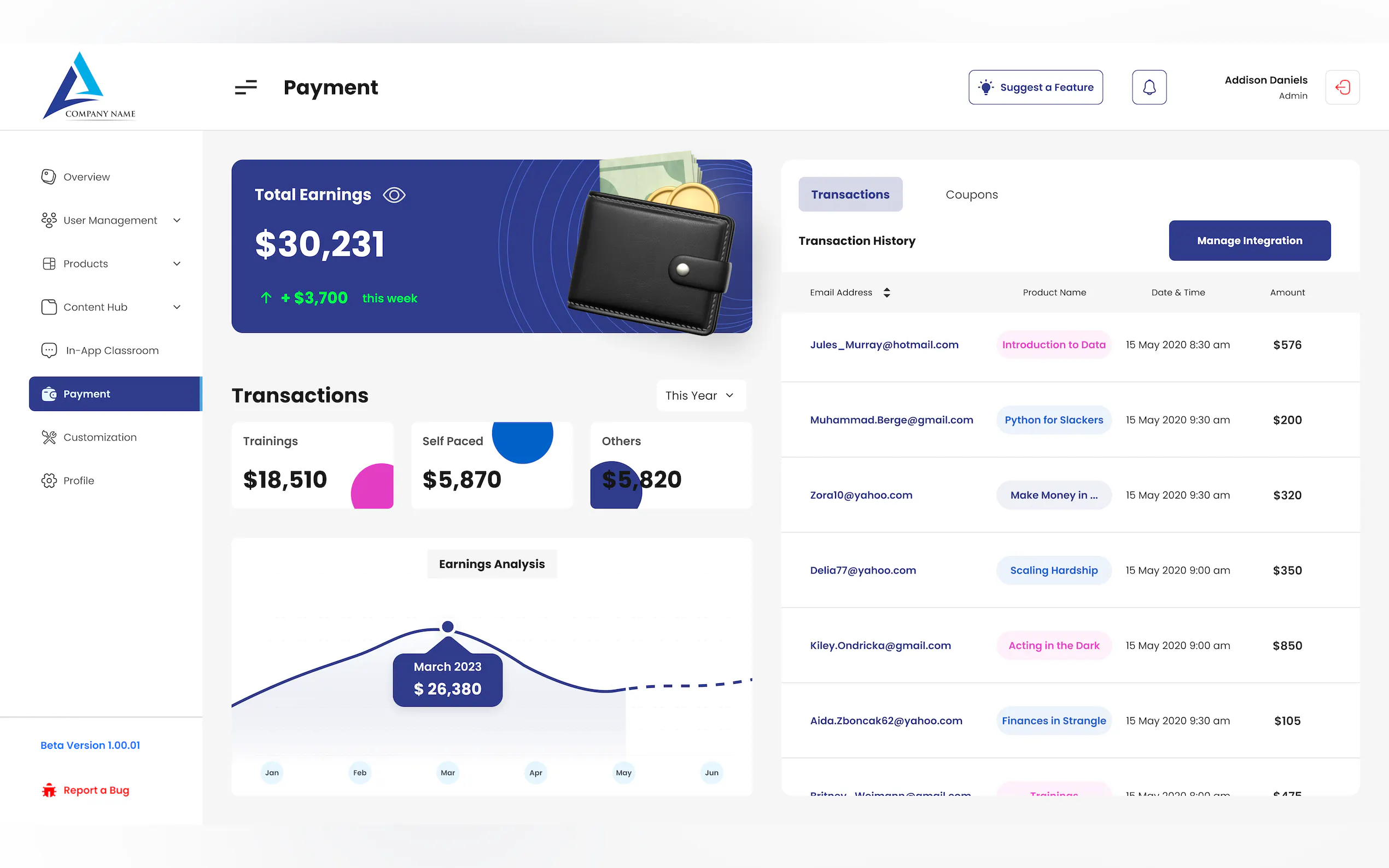Click the Manage Integration button
Screen dimensions: 1389x868
coord(1249,241)
